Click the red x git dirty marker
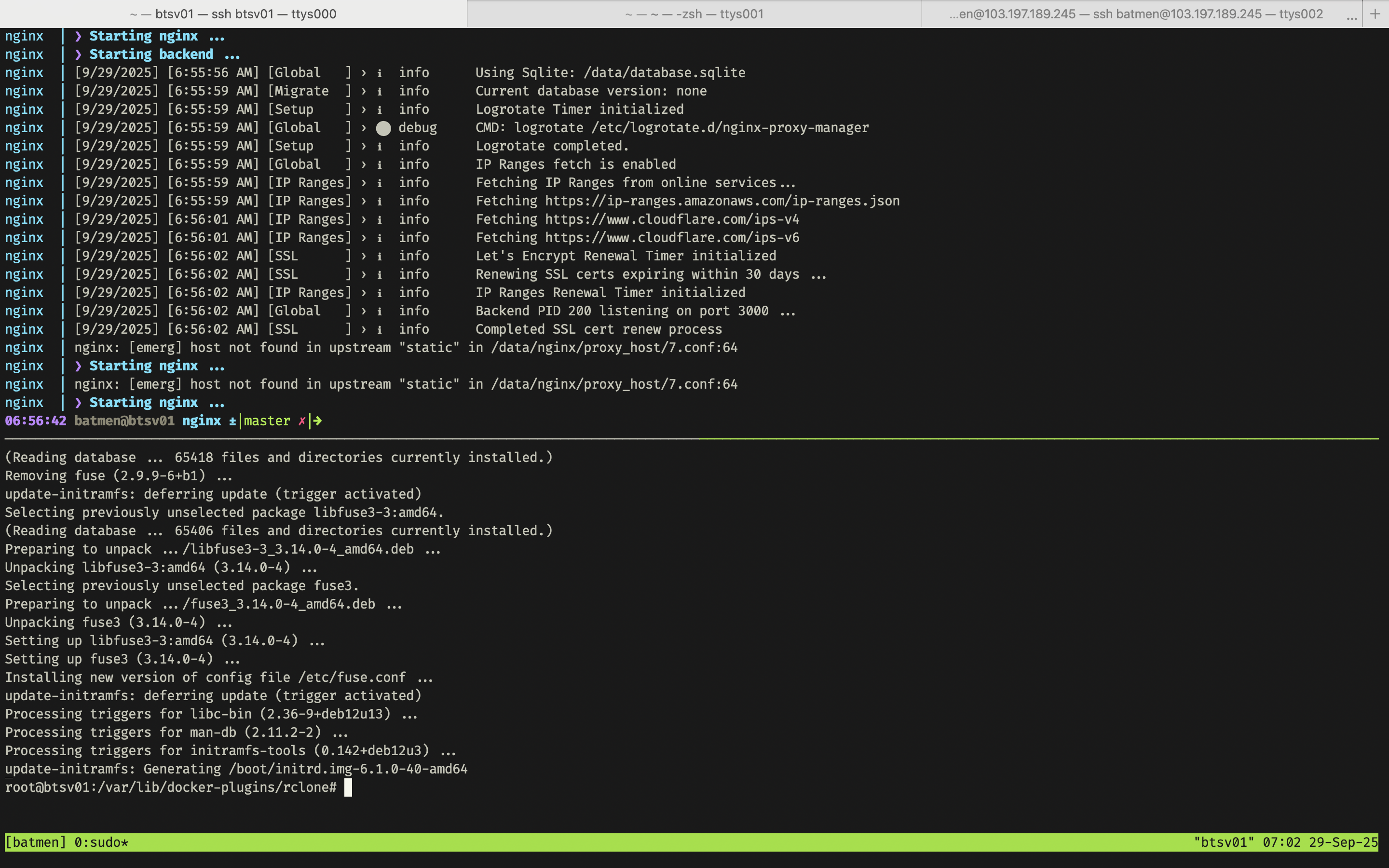Image resolution: width=1389 pixels, height=868 pixels. 302,421
